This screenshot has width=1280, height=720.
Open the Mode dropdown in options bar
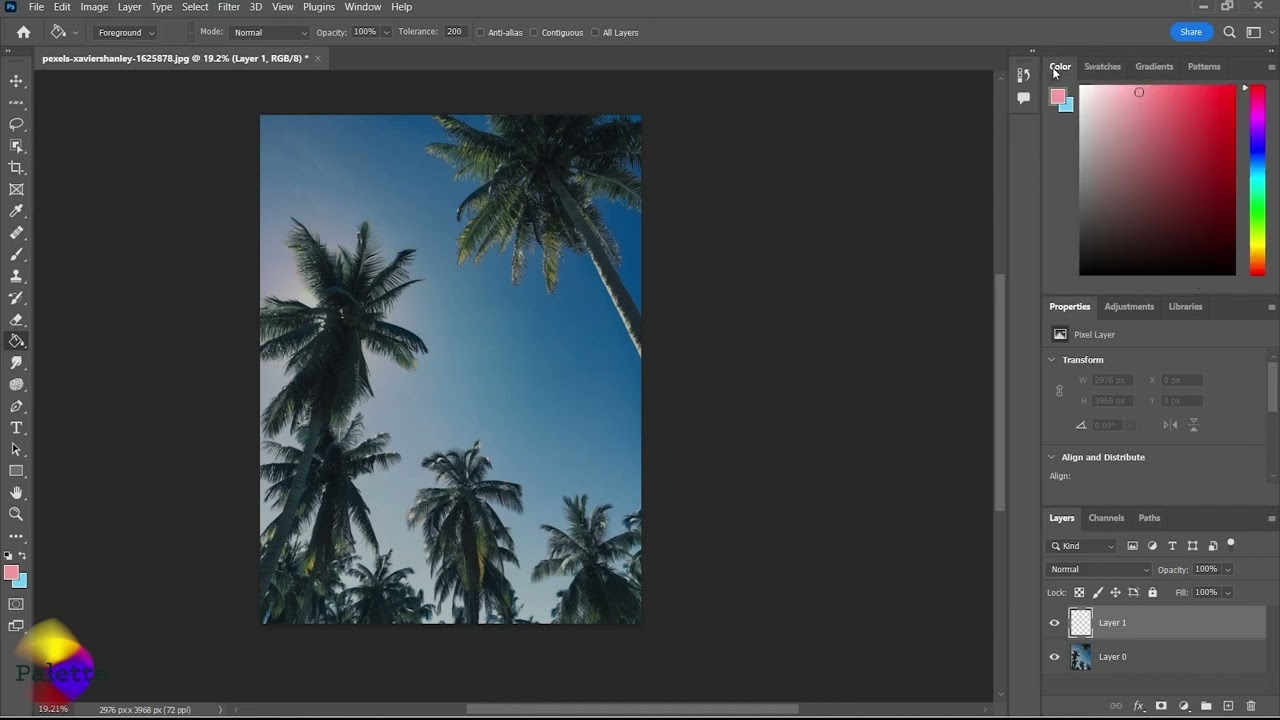tap(270, 33)
